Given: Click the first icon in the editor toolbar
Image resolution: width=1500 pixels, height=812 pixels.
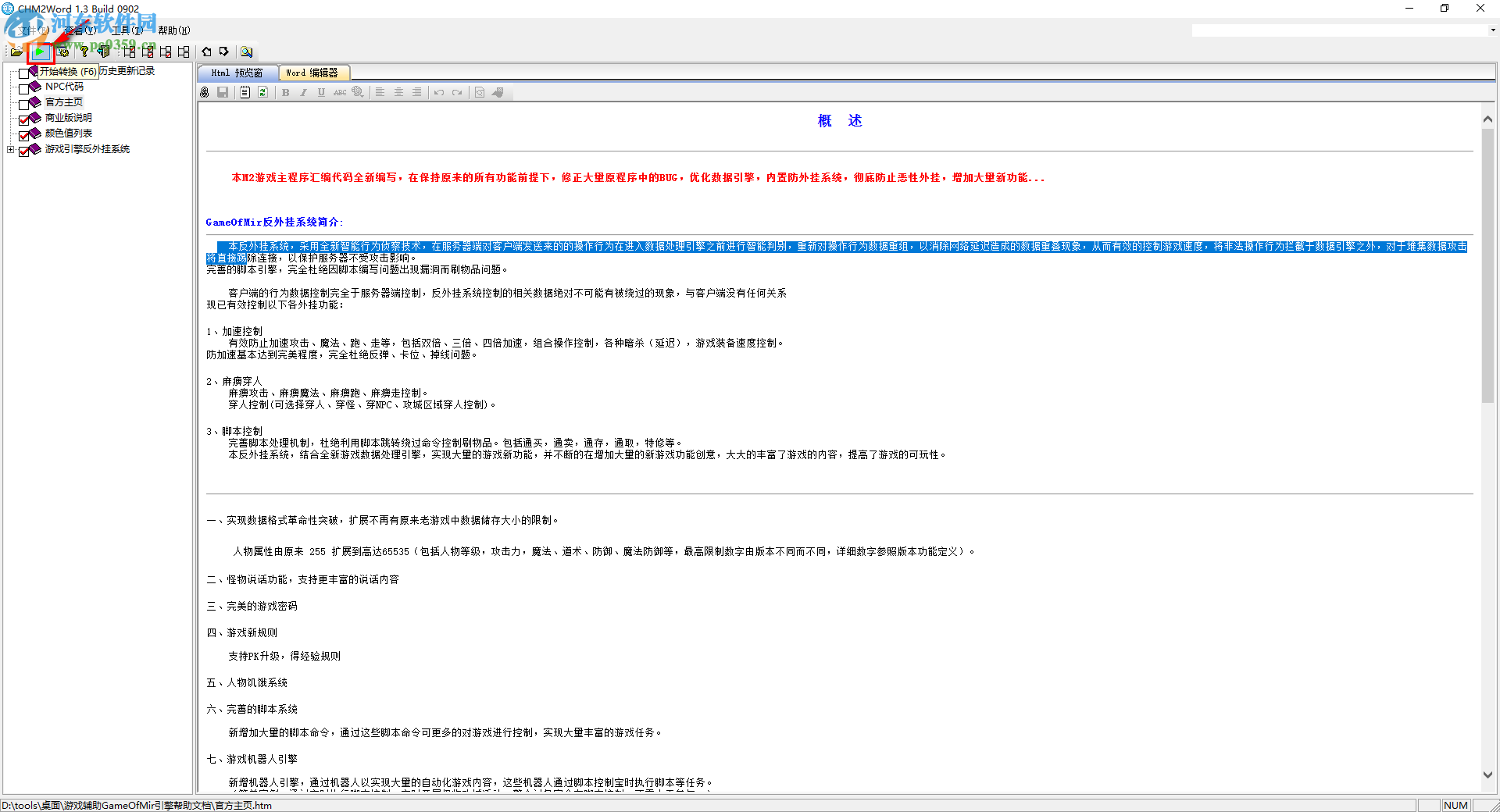Looking at the screenshot, I should pos(205,92).
